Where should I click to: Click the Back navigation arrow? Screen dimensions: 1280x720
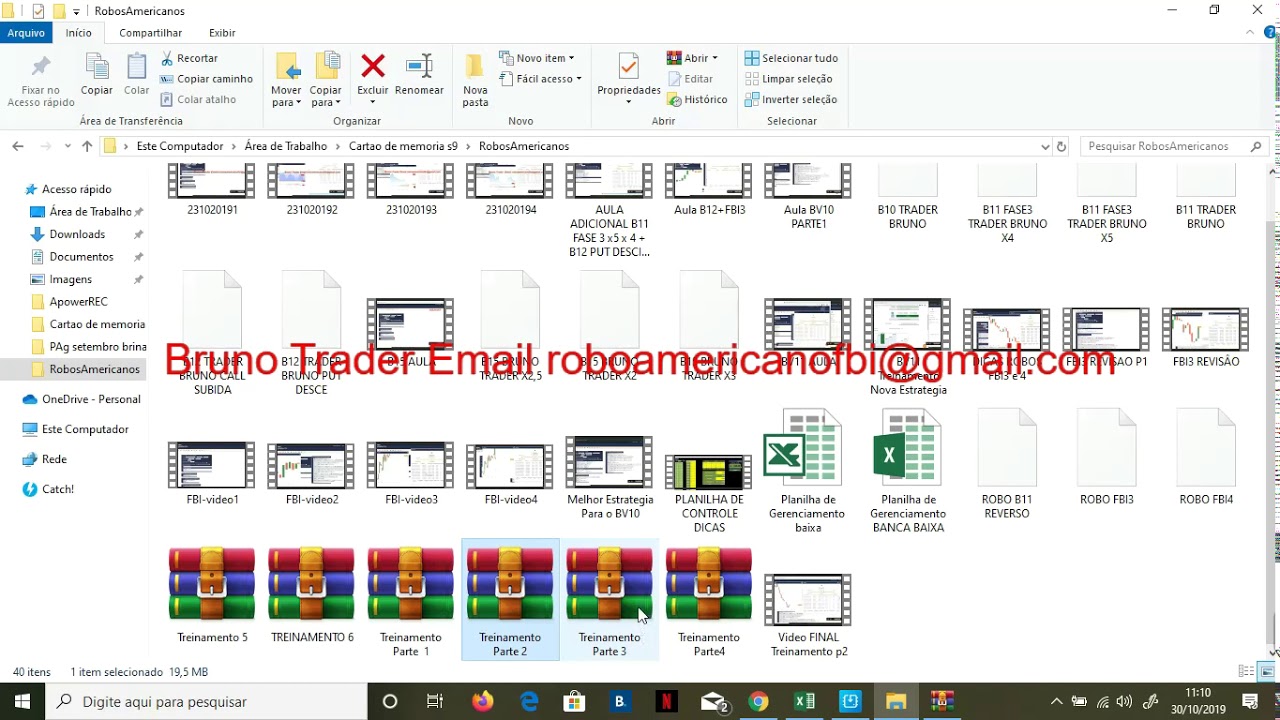coord(18,146)
